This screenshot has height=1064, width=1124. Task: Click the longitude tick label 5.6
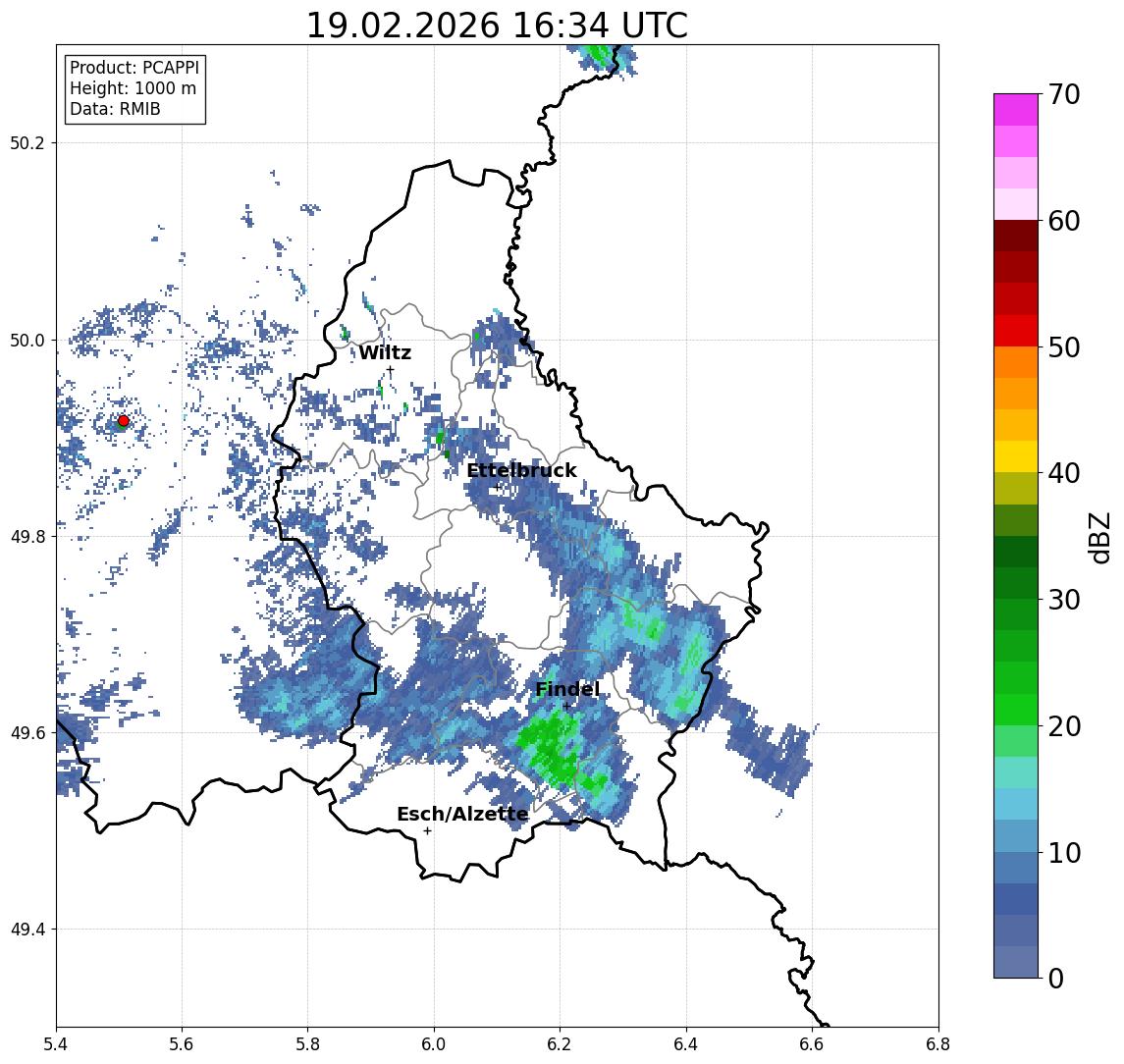pyautogui.click(x=182, y=1044)
